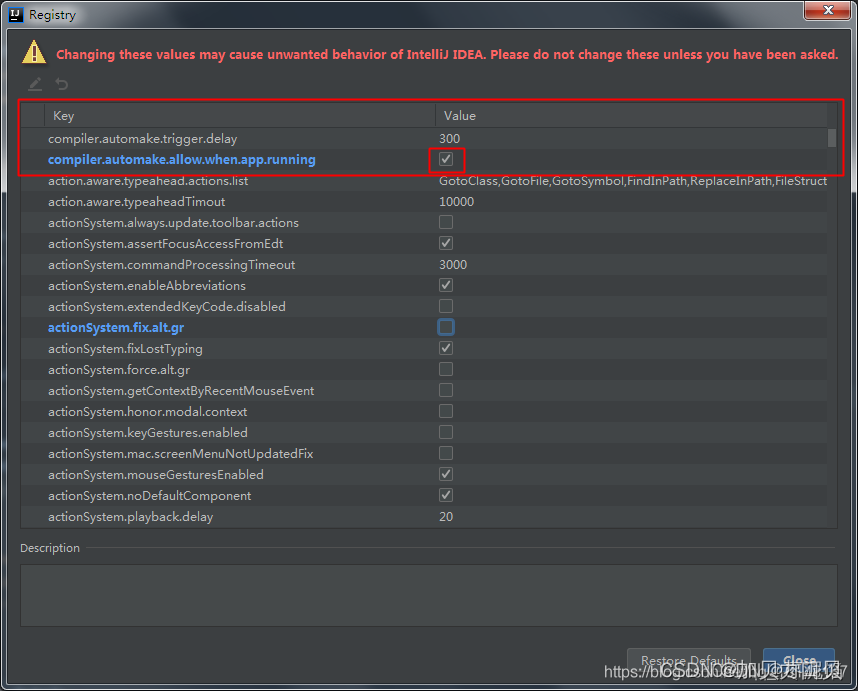Click inside the Description box
This screenshot has width=858, height=691.
[428, 595]
